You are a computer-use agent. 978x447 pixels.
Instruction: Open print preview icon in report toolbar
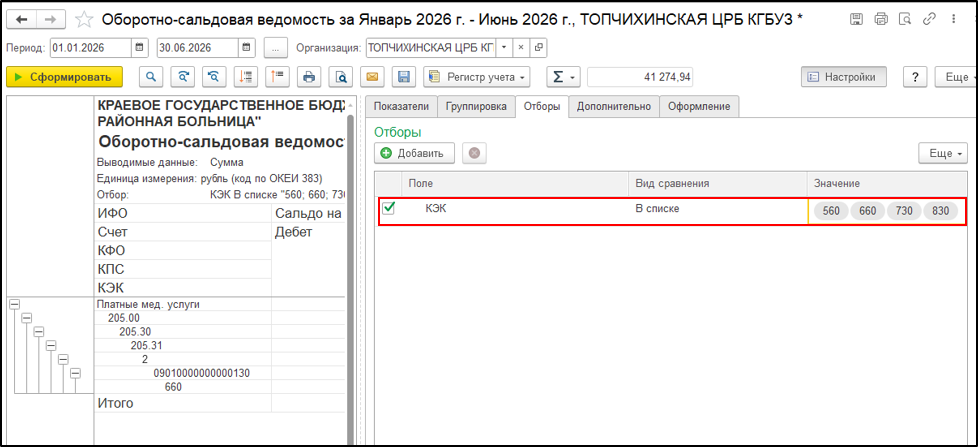click(341, 77)
